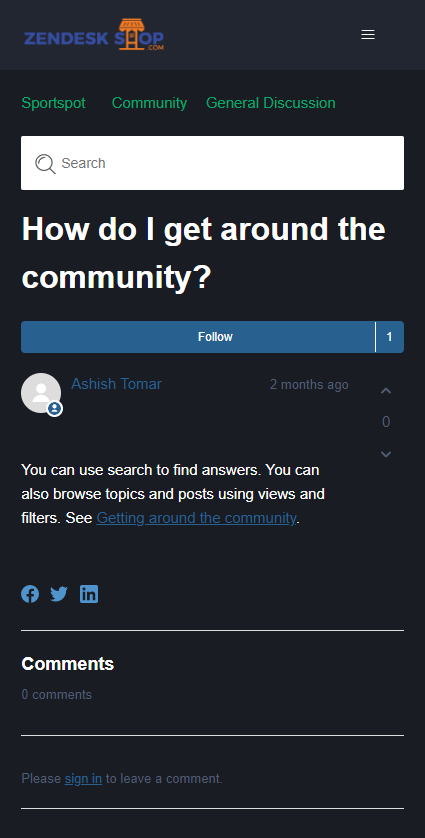Follow this community post
Screen dimensions: 425x838
[x=198, y=337]
